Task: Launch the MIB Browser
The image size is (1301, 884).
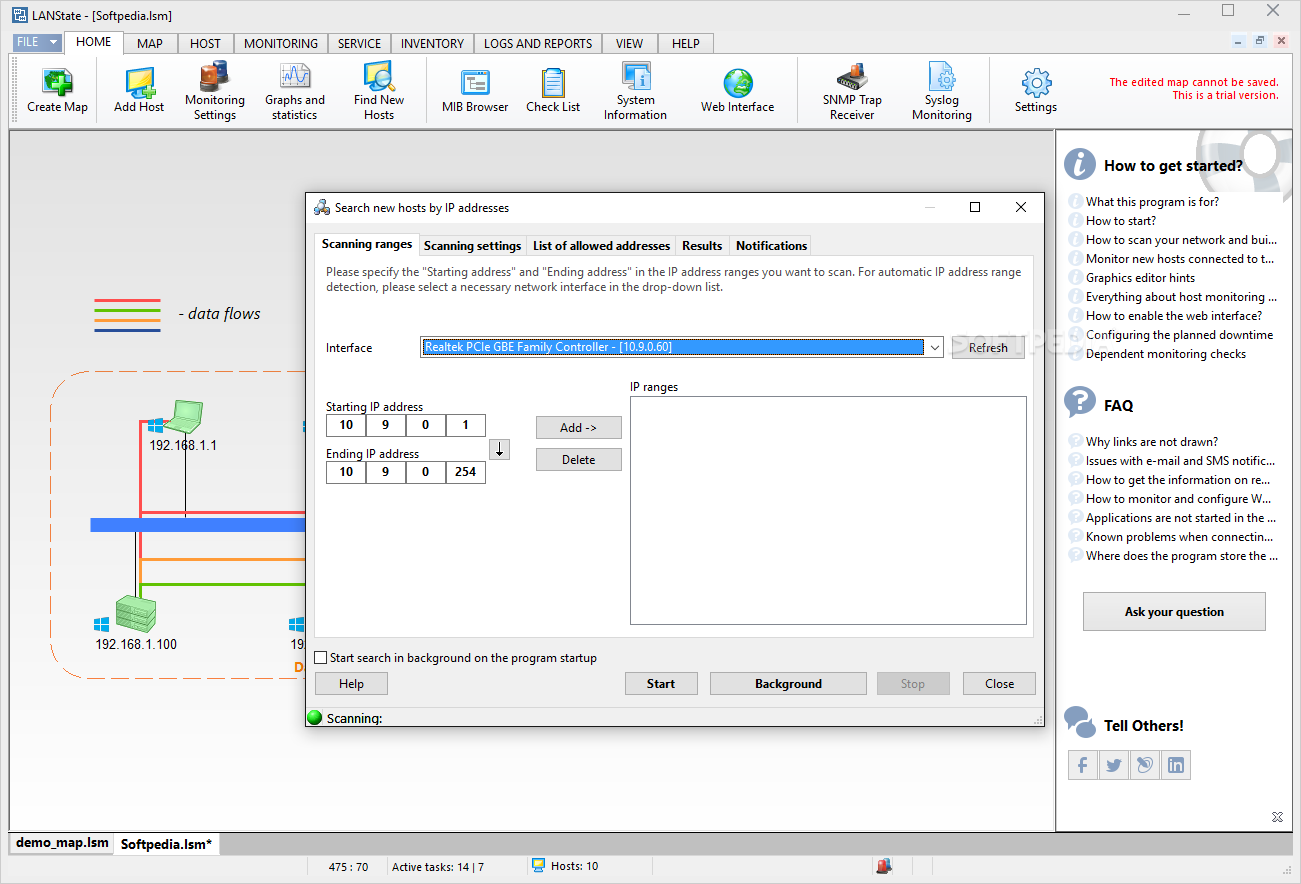Action: click(475, 83)
